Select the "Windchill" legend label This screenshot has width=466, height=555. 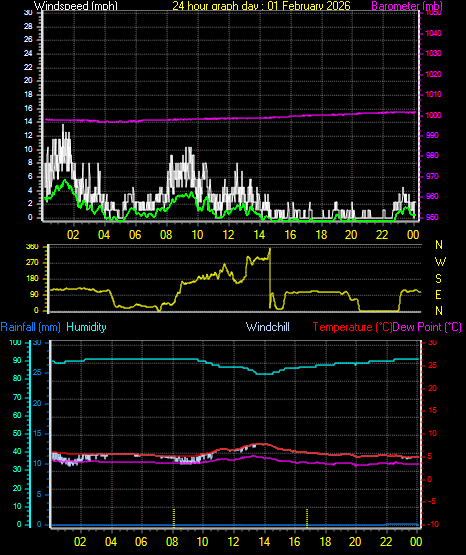coord(267,327)
